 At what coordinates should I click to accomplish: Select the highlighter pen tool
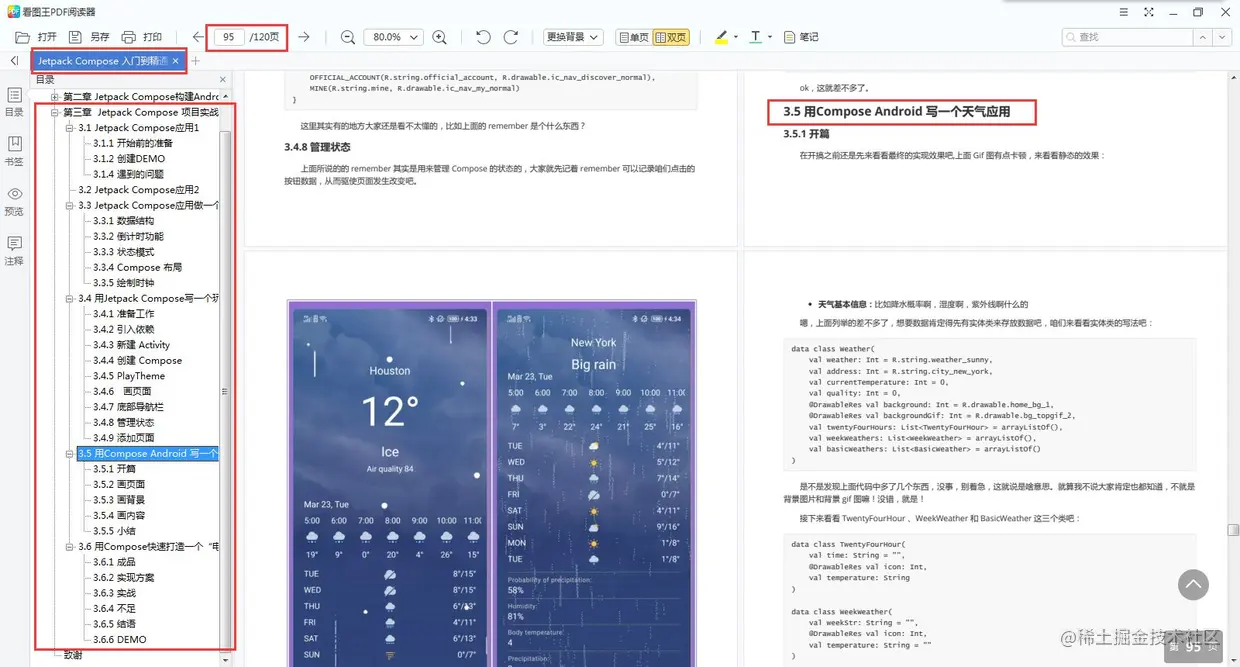pos(721,37)
